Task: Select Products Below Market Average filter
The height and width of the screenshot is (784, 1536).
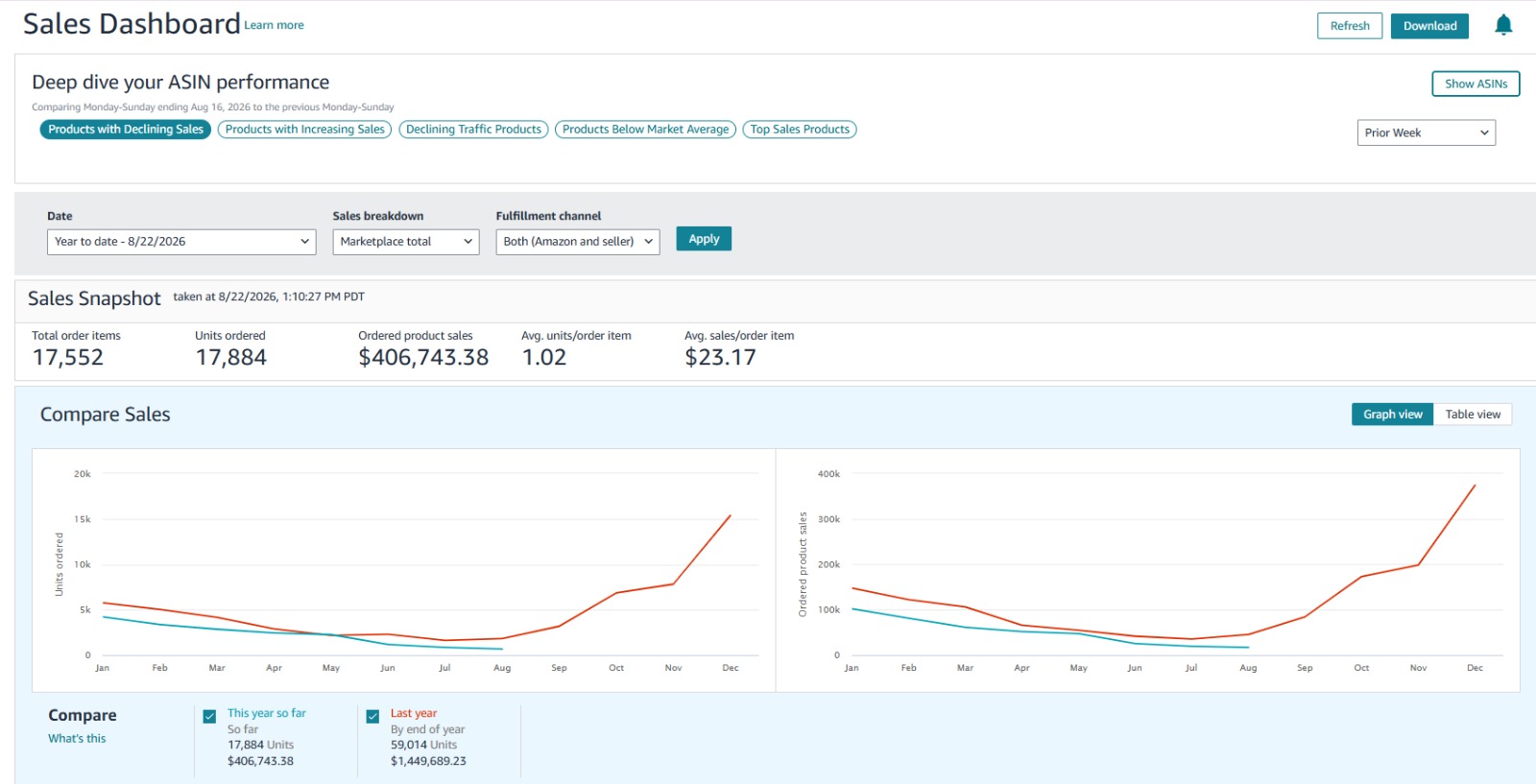Action: coord(645,130)
